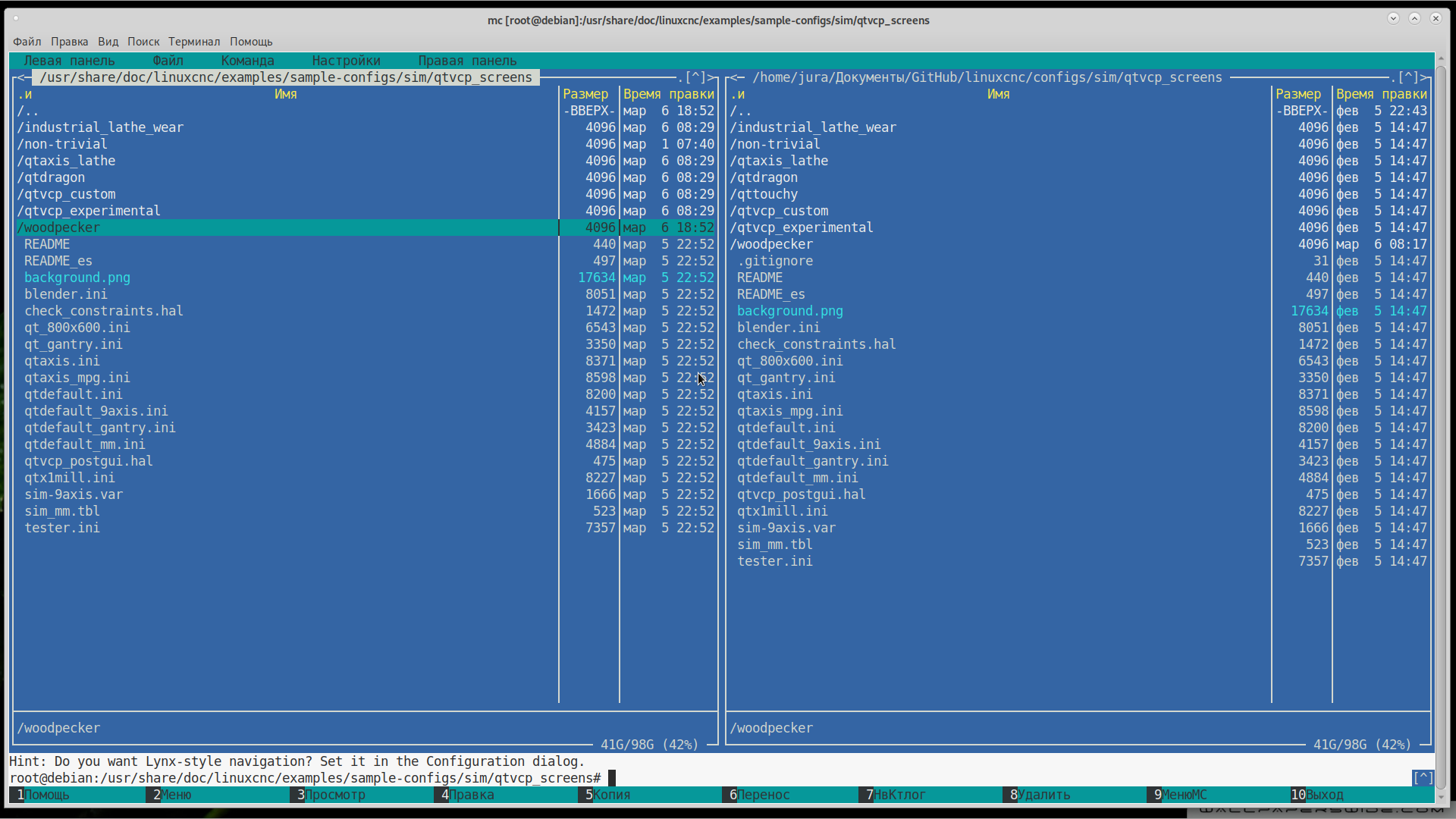Click left panel path header

point(286,77)
